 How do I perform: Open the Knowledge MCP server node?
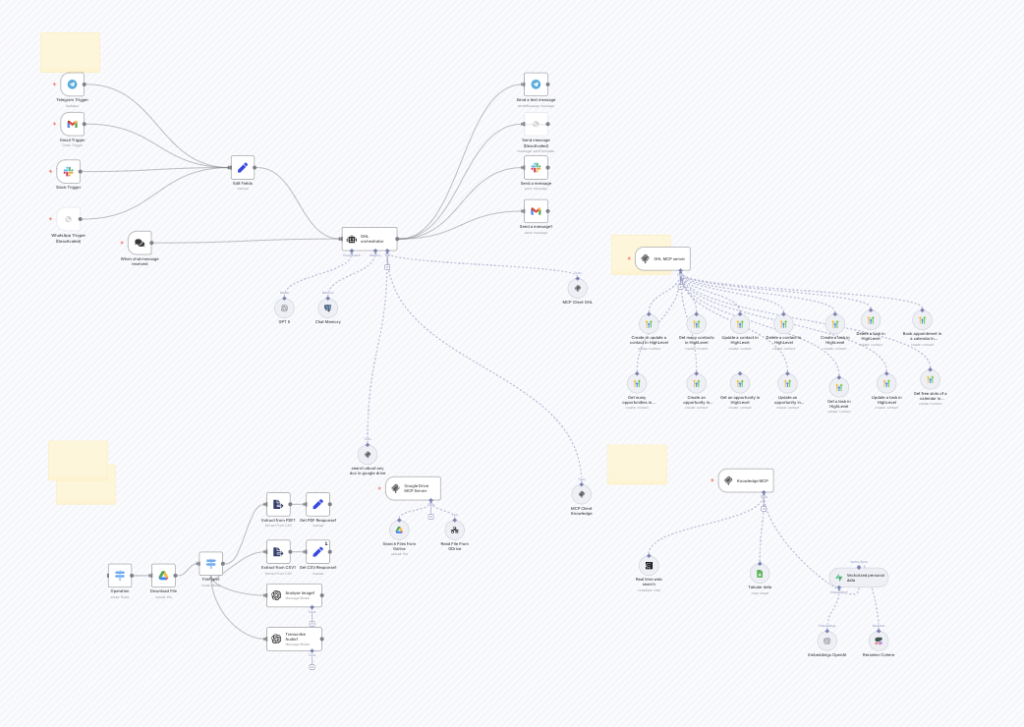(x=745, y=481)
